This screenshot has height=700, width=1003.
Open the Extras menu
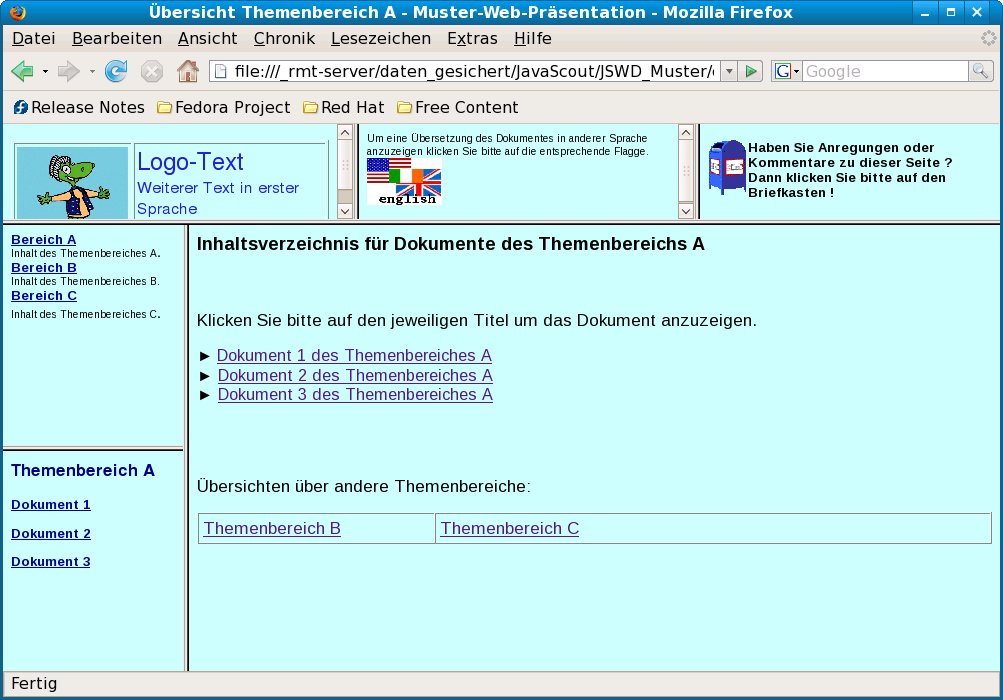[x=472, y=39]
